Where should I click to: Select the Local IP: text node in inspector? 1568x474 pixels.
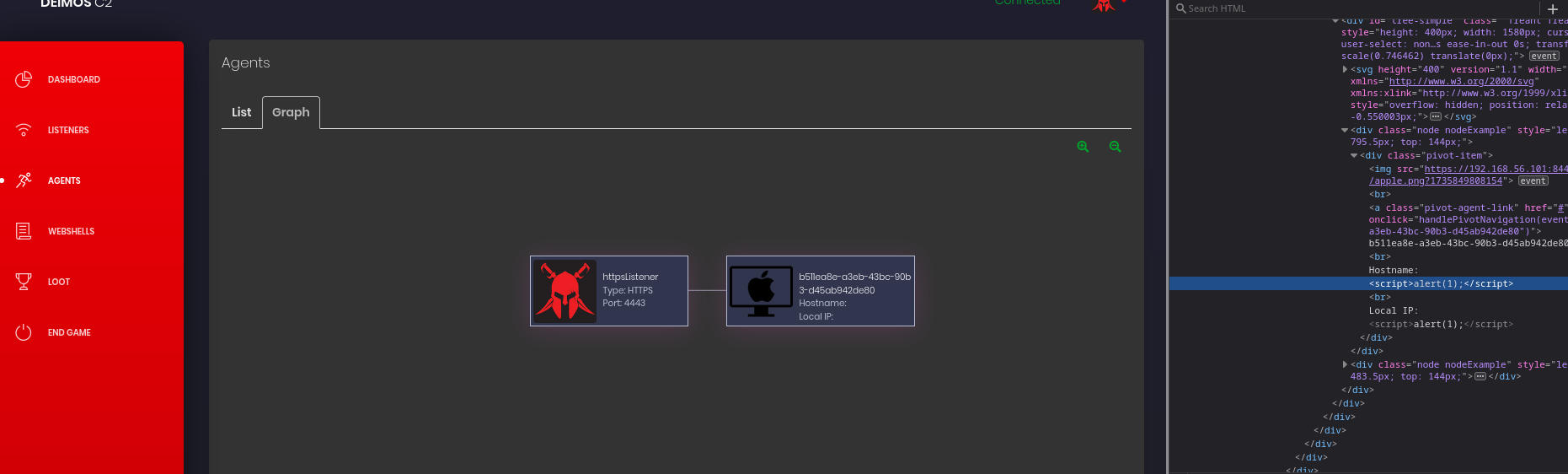point(1393,311)
